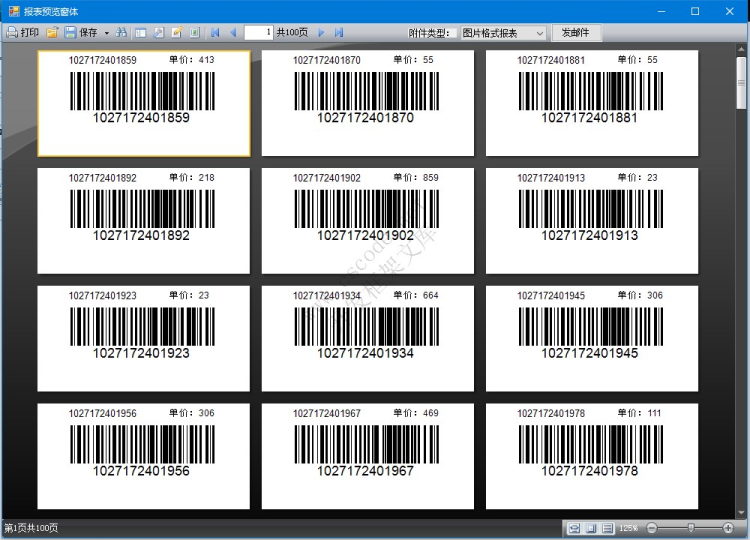Click the 打印 print button
The width and height of the screenshot is (750, 540).
click(x=22, y=33)
